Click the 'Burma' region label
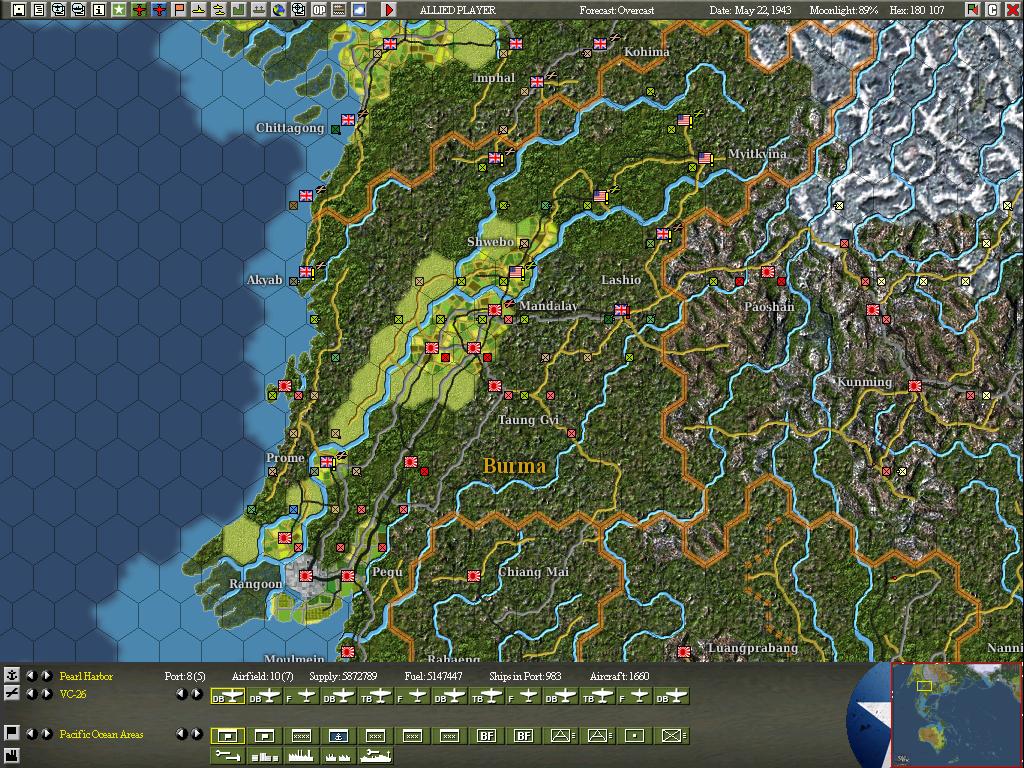 (515, 466)
